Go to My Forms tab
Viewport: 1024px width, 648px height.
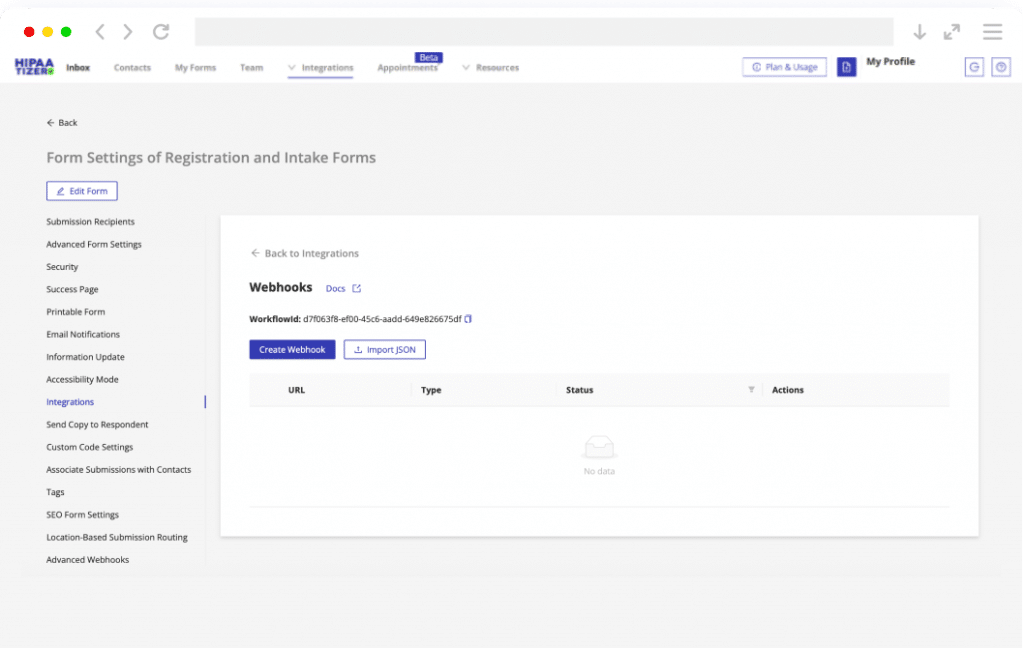click(195, 67)
